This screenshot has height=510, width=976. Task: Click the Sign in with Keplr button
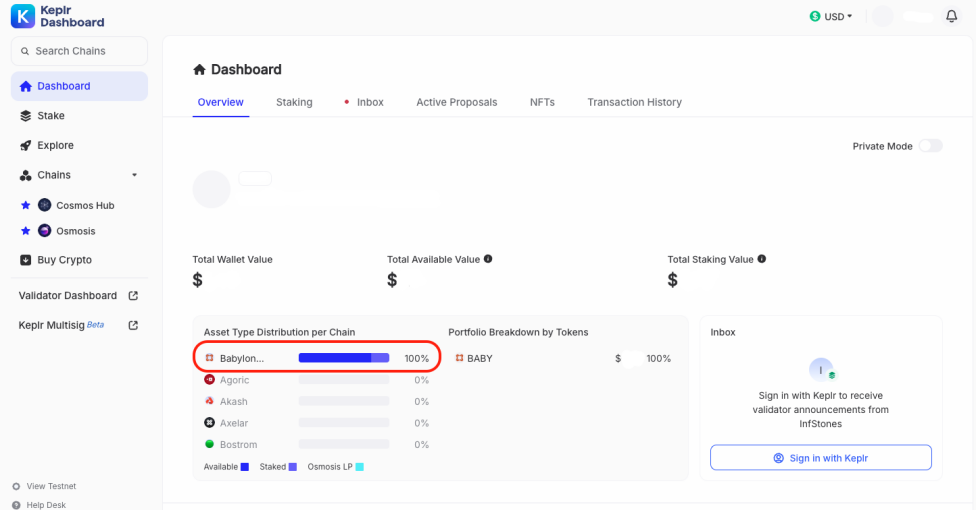pos(820,458)
